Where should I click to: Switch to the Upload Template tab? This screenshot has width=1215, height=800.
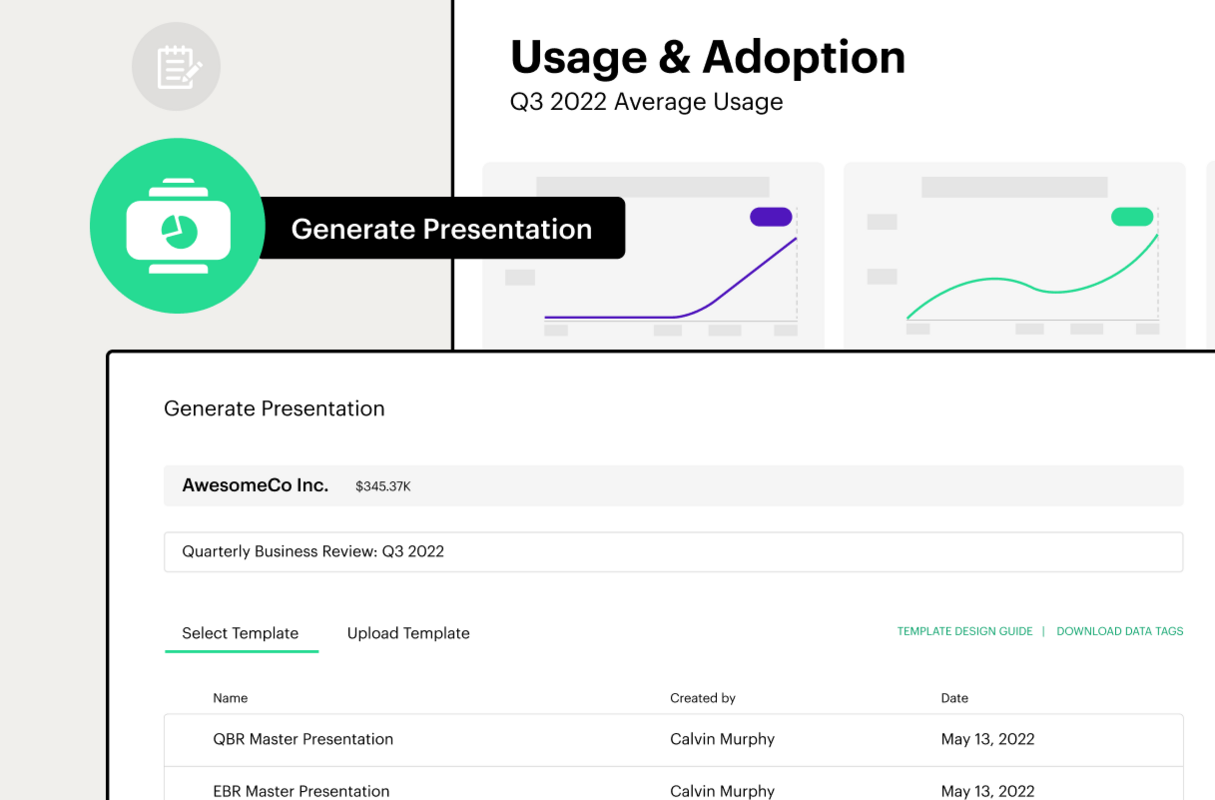click(x=408, y=633)
